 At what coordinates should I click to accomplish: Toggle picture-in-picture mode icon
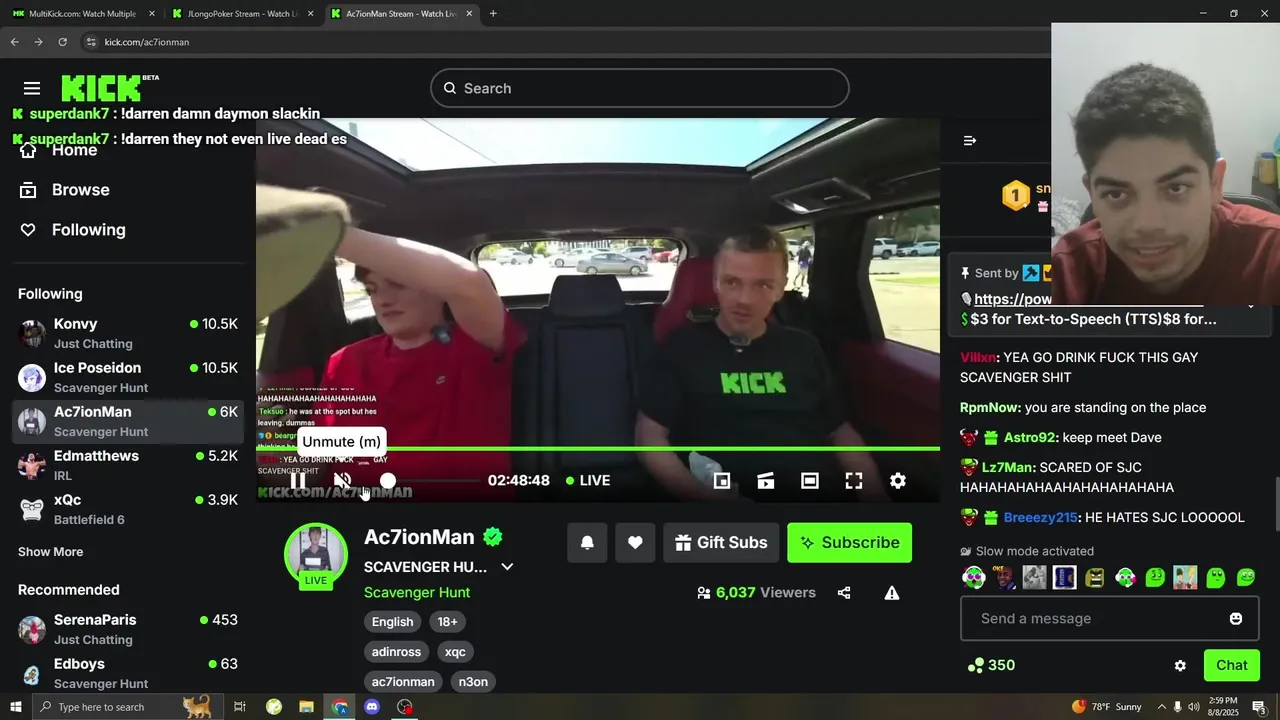coord(722,481)
